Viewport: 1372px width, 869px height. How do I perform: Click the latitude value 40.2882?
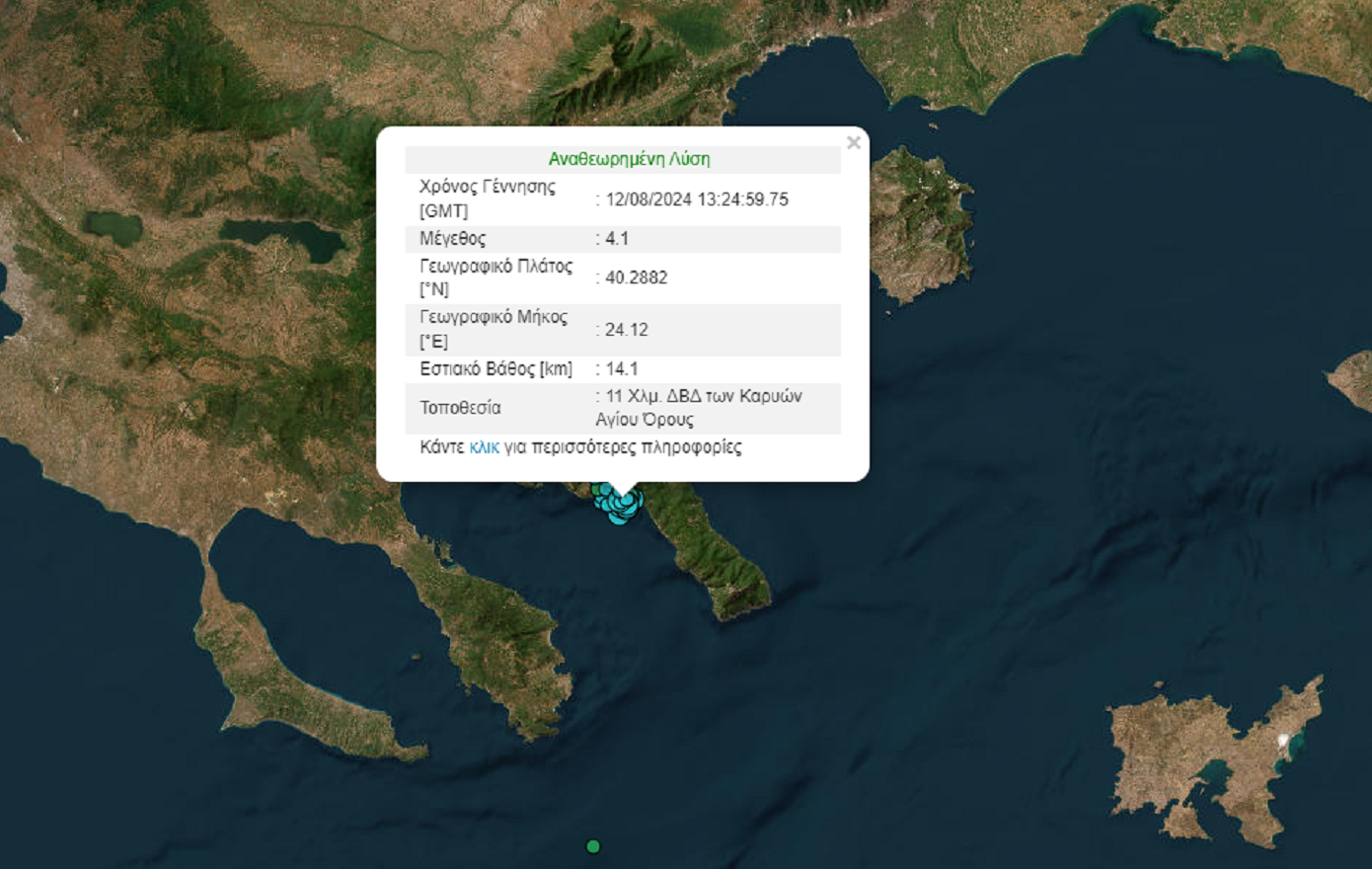[x=637, y=277]
